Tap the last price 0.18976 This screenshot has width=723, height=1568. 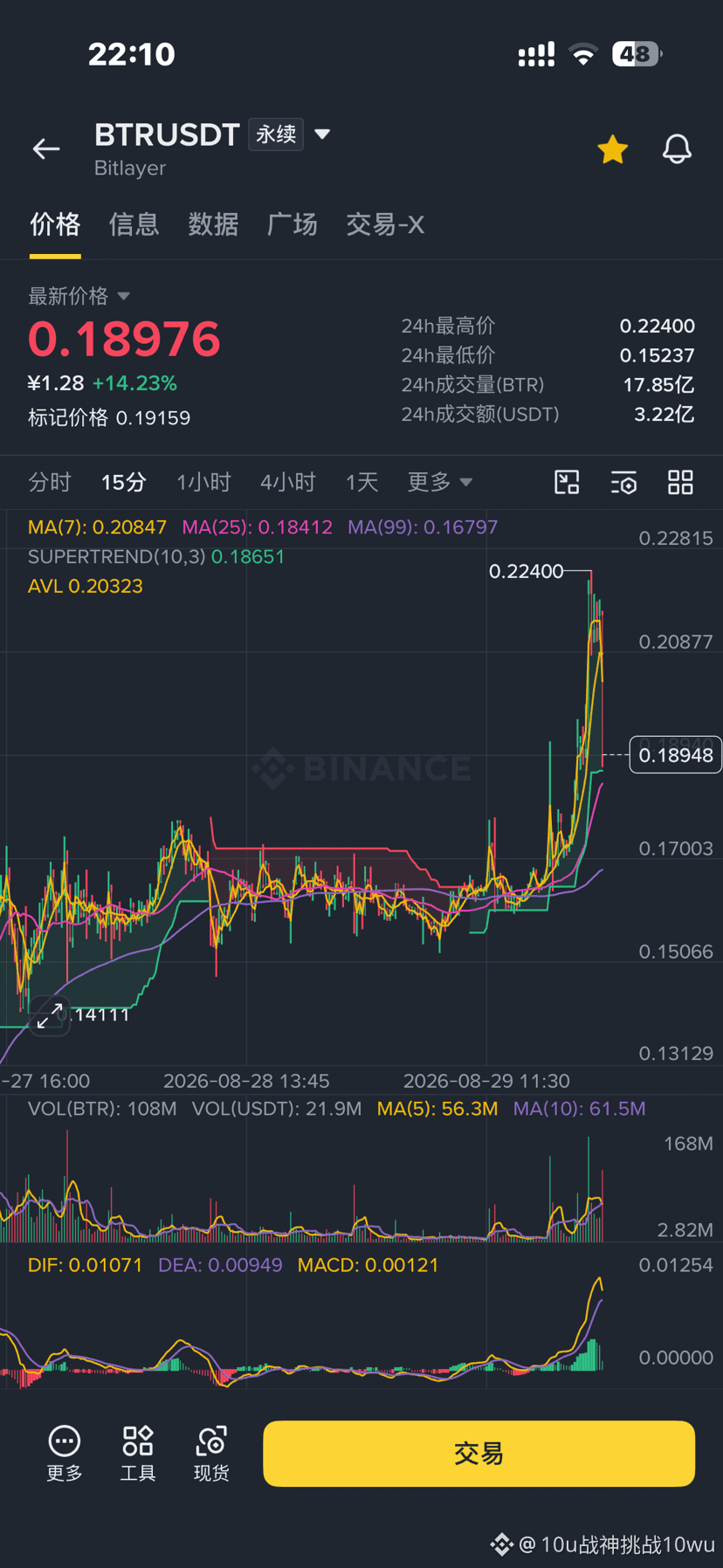coord(124,340)
